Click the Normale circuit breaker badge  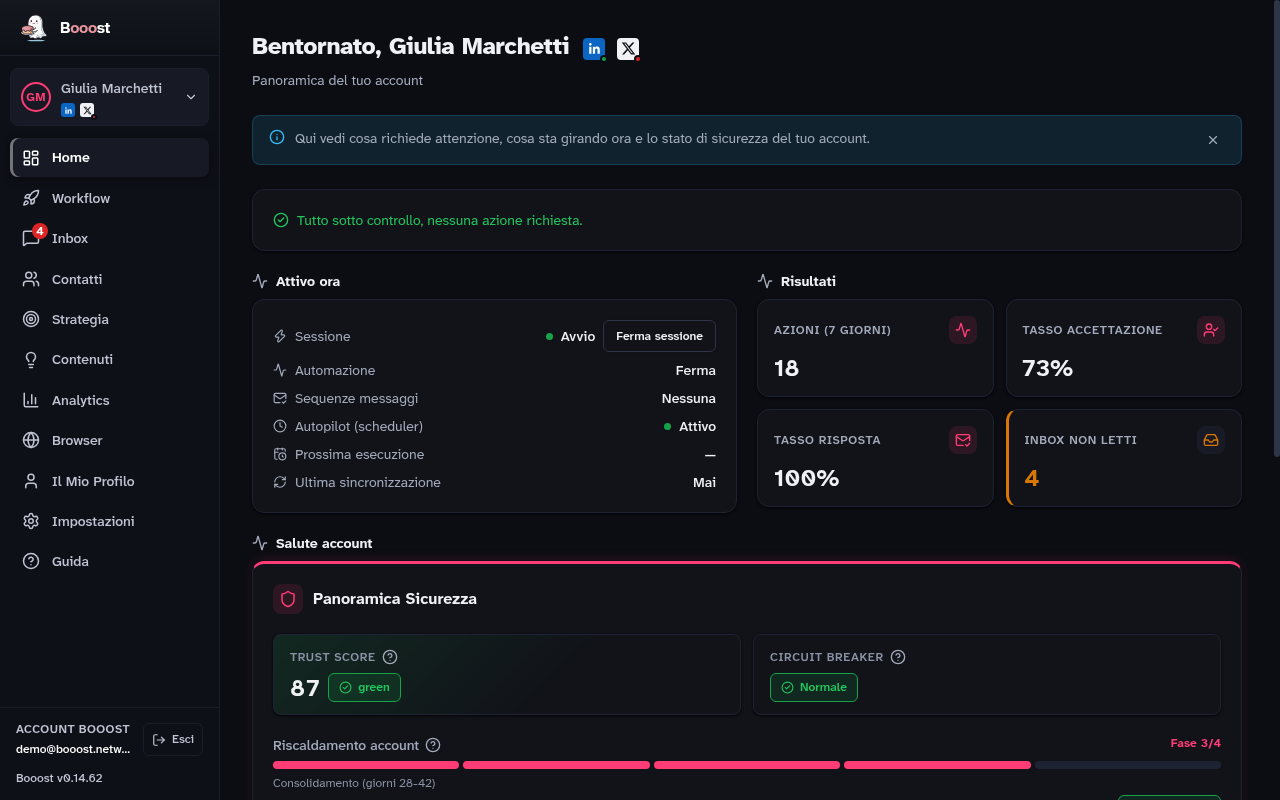click(x=814, y=688)
